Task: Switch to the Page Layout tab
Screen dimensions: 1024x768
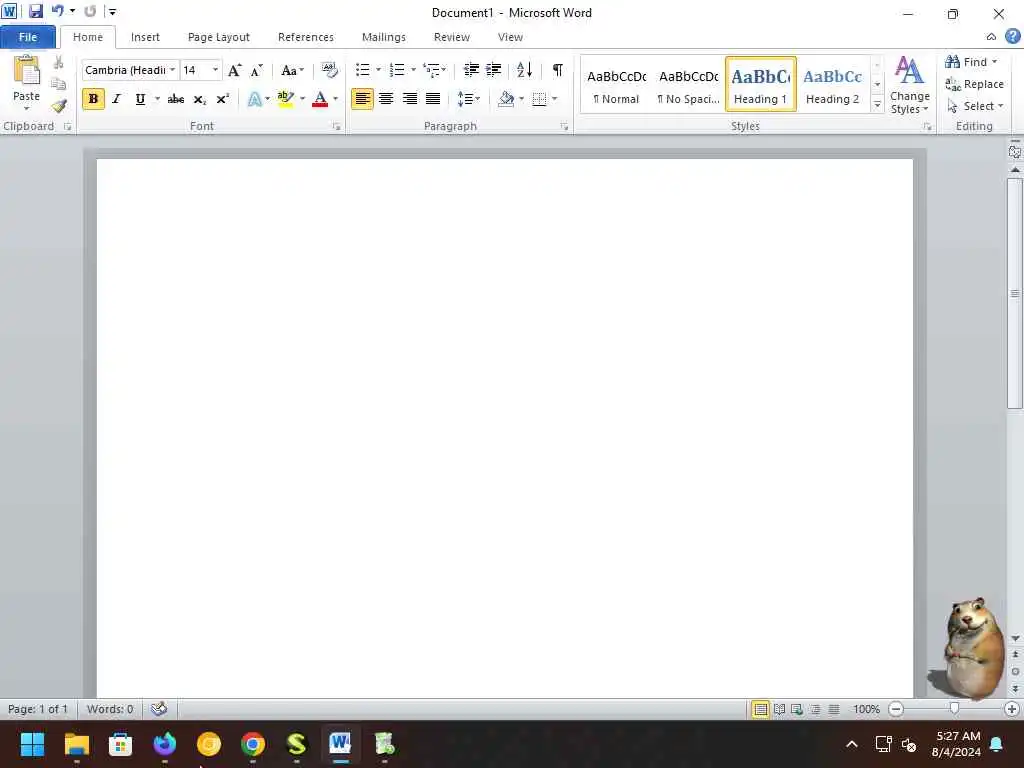Action: (219, 37)
